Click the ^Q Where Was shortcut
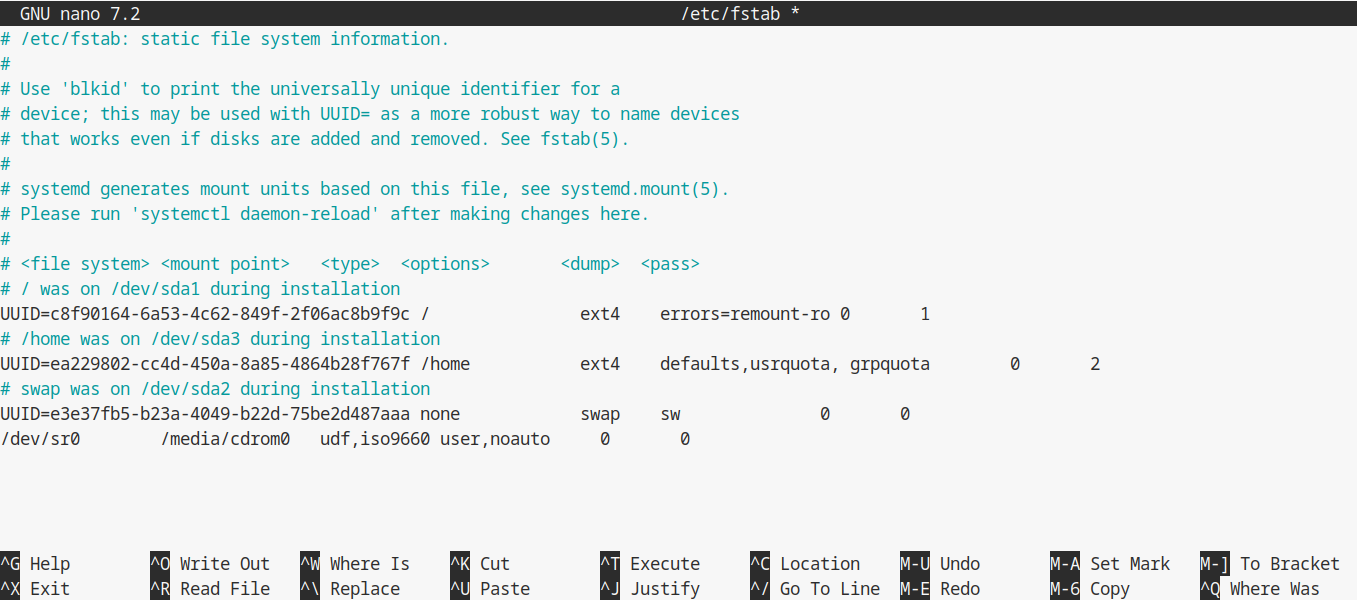Image resolution: width=1357 pixels, height=600 pixels. [1260, 589]
